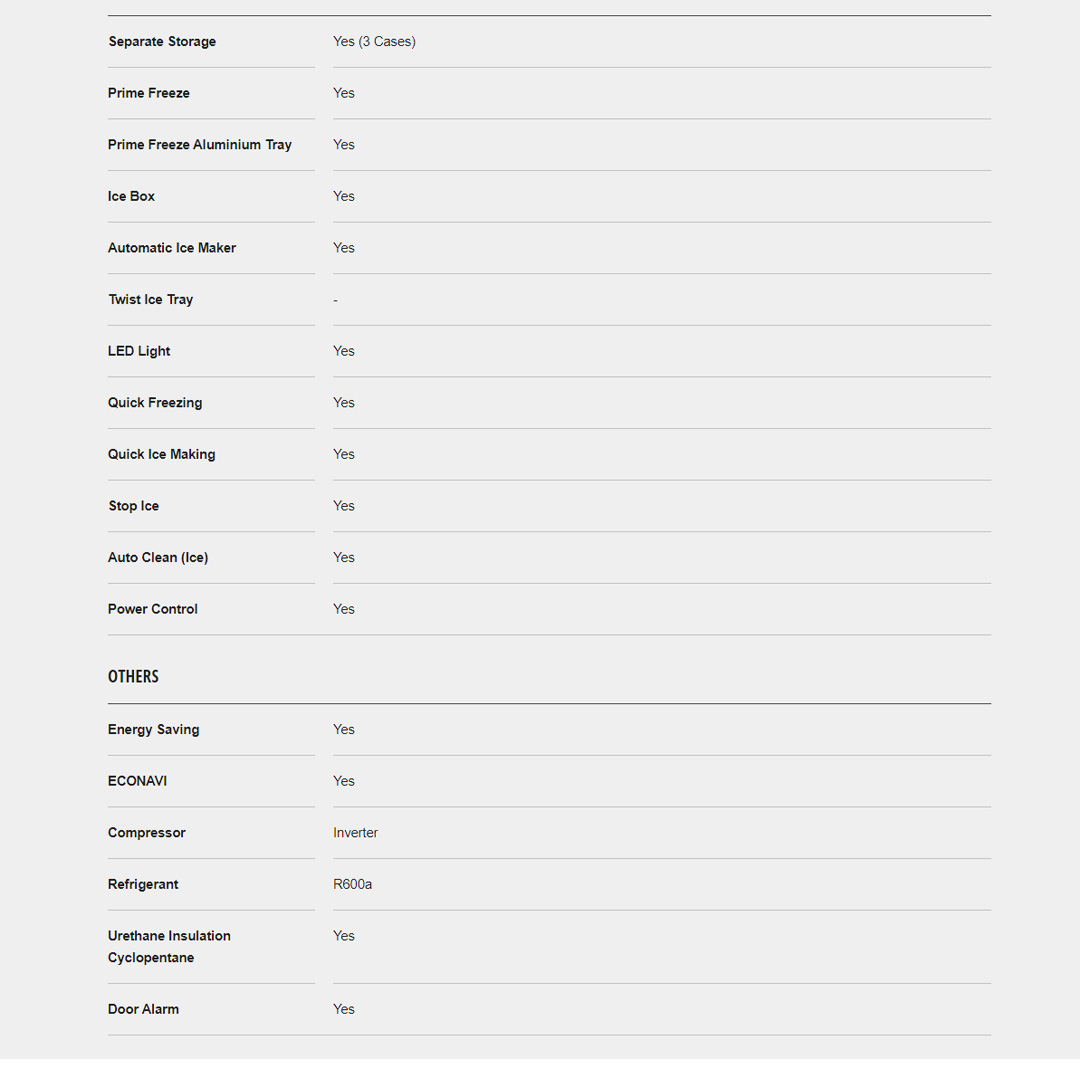Click the R600a refrigerant value
Screen dimensions: 1080x1080
(x=353, y=885)
